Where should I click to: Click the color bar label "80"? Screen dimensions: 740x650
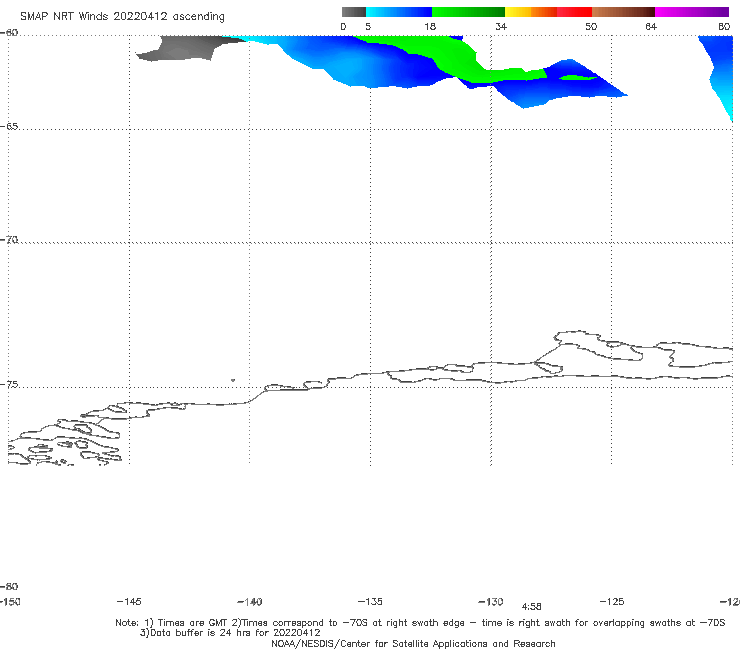click(x=724, y=26)
